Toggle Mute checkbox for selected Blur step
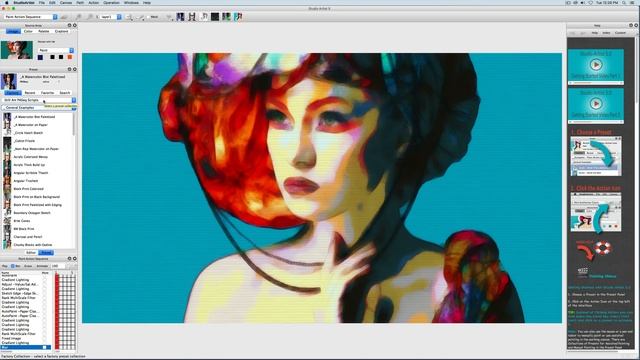The width and height of the screenshot is (640, 360). coord(45,347)
